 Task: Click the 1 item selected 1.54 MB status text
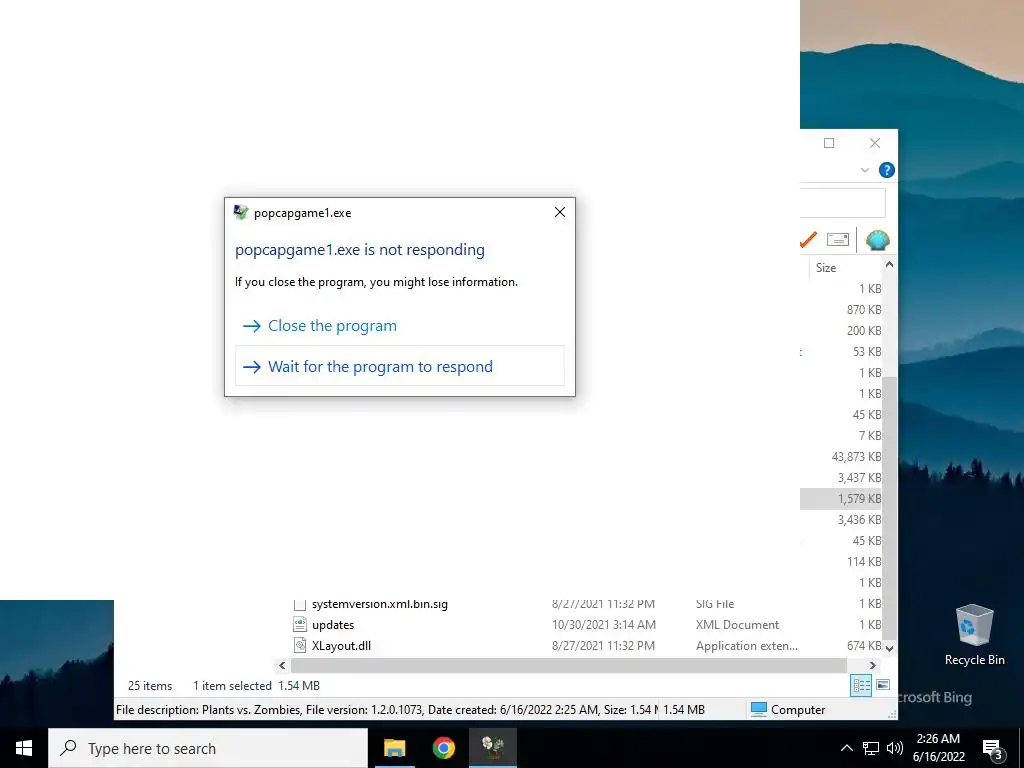pos(256,686)
